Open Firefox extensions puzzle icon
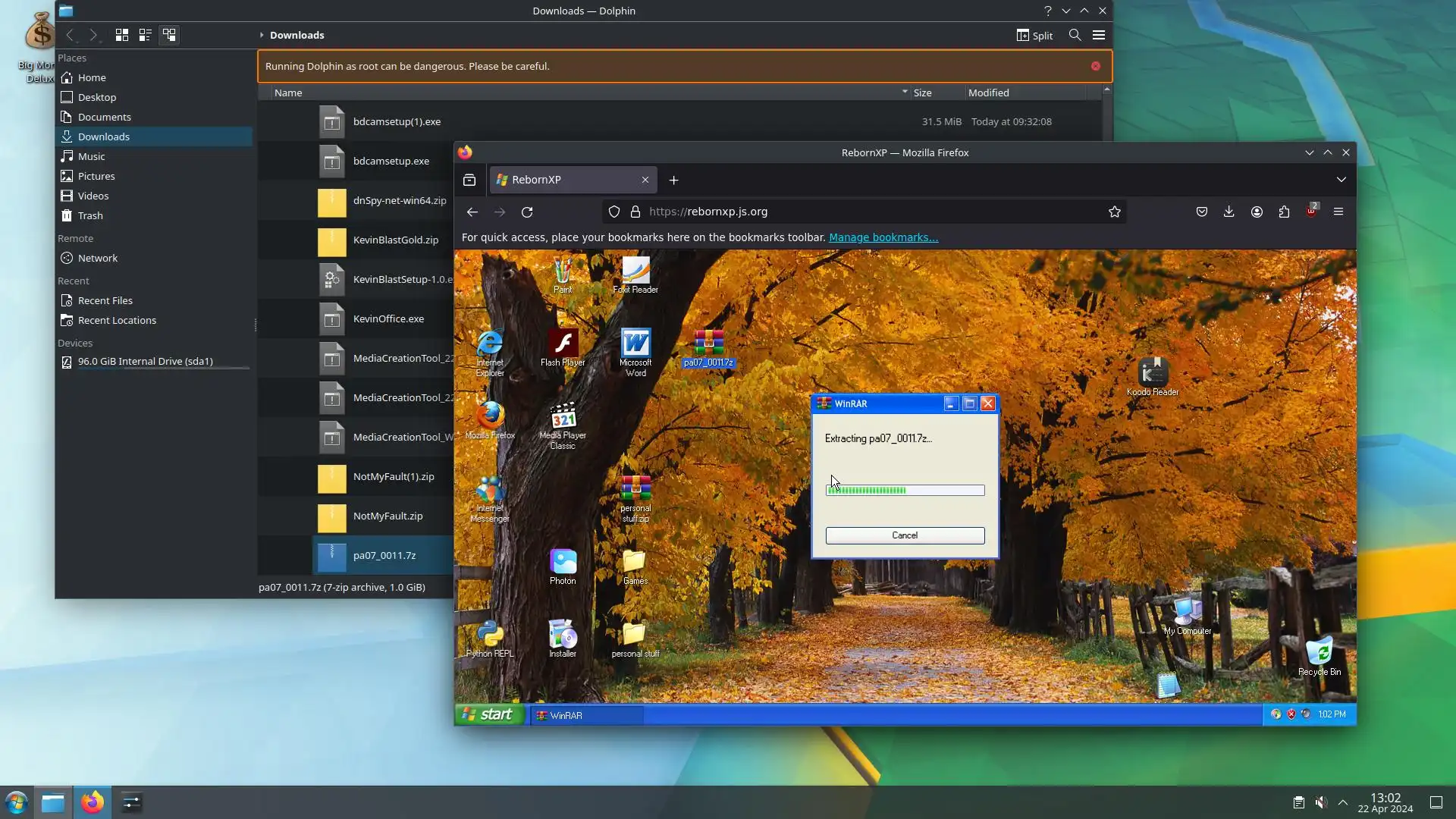This screenshot has height=819, width=1456. 1284,212
